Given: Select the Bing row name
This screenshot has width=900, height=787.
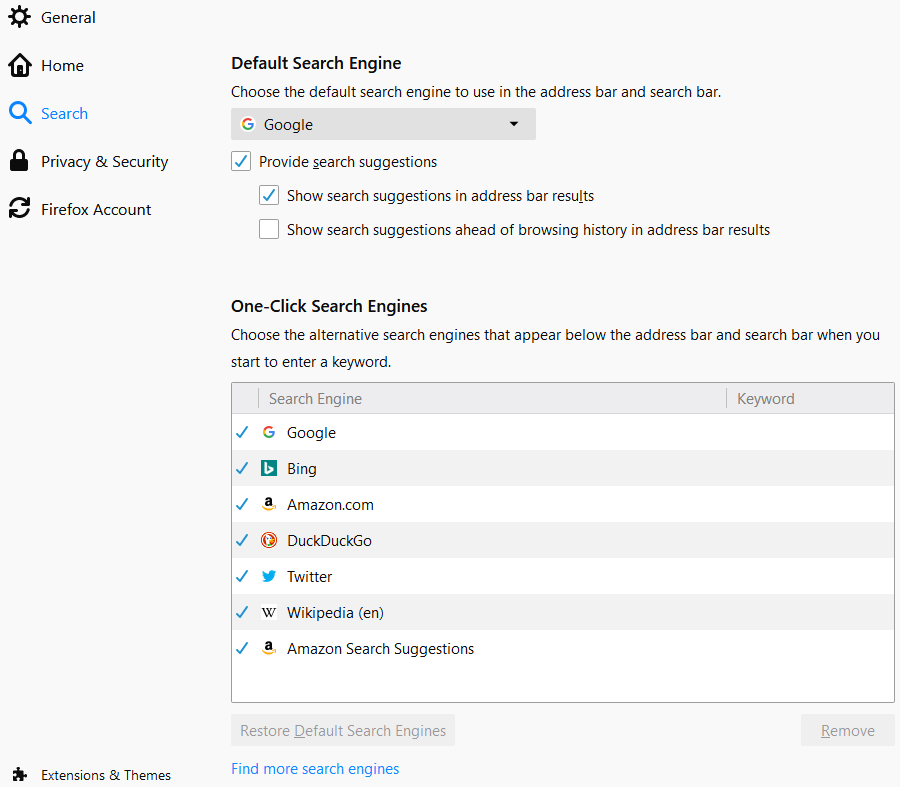Looking at the screenshot, I should tap(301, 469).
